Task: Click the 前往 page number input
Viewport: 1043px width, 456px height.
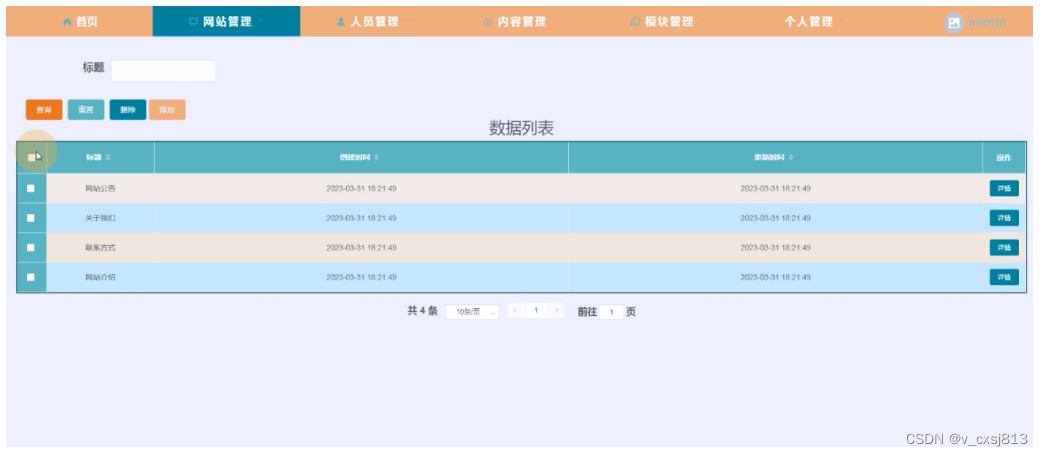Action: pos(611,312)
